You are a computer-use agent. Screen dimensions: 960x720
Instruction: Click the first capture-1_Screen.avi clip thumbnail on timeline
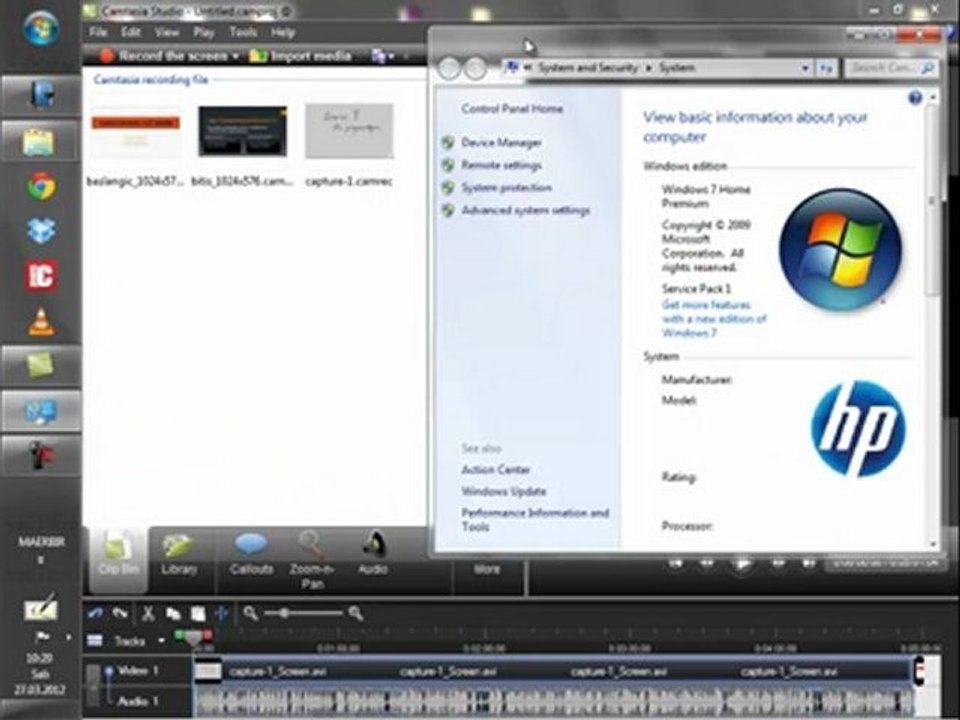pyautogui.click(x=208, y=671)
